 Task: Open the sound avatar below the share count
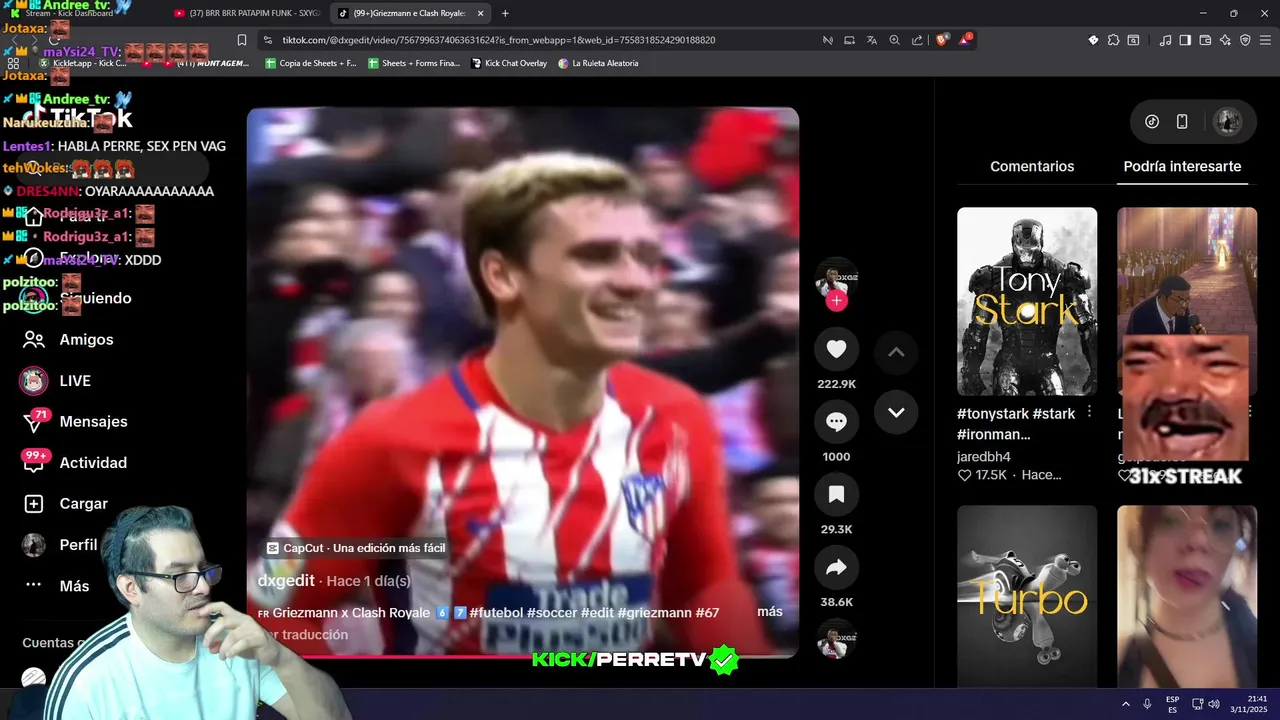(x=836, y=640)
